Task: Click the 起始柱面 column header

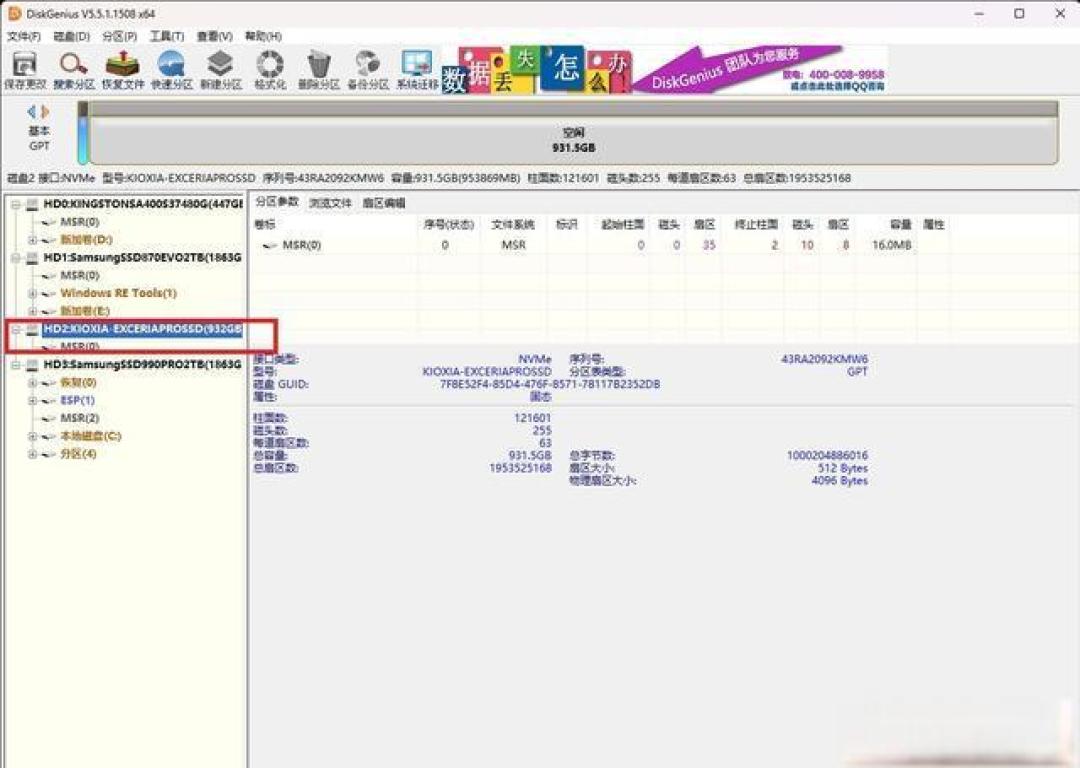Action: point(623,225)
